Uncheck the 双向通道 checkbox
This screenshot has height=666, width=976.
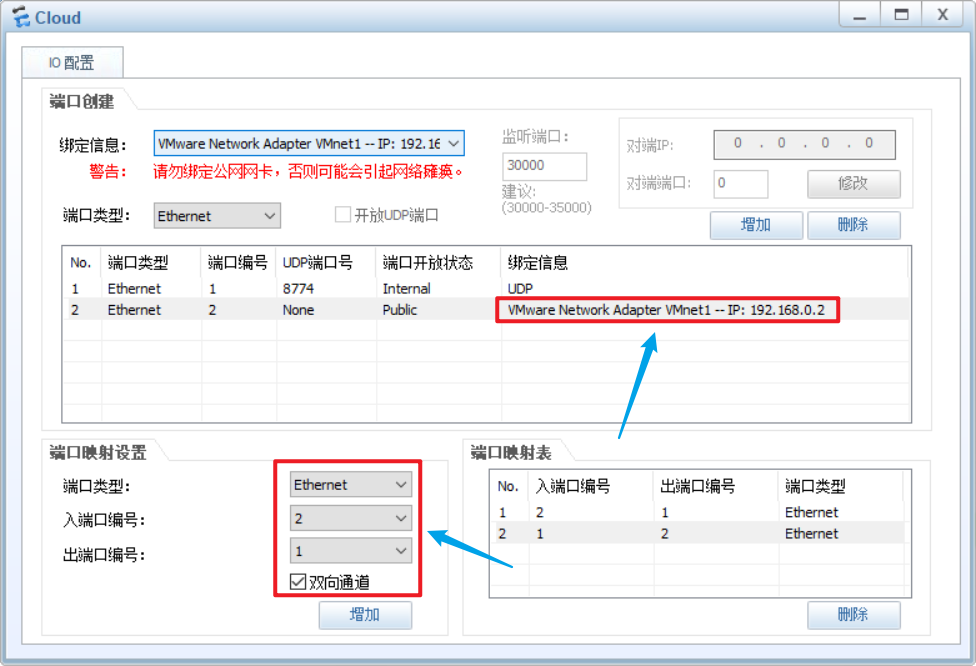coord(297,583)
